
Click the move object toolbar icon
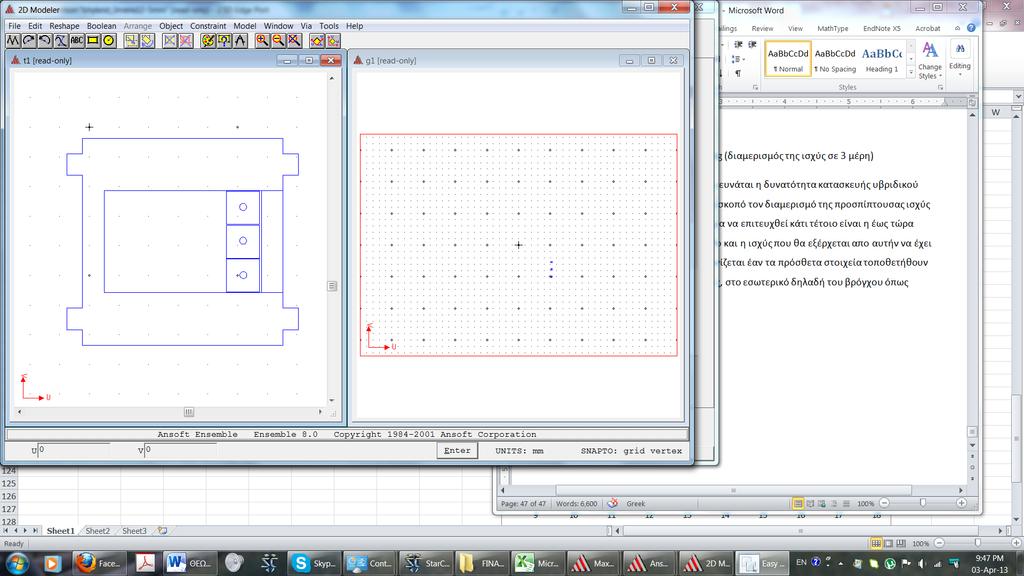point(131,40)
